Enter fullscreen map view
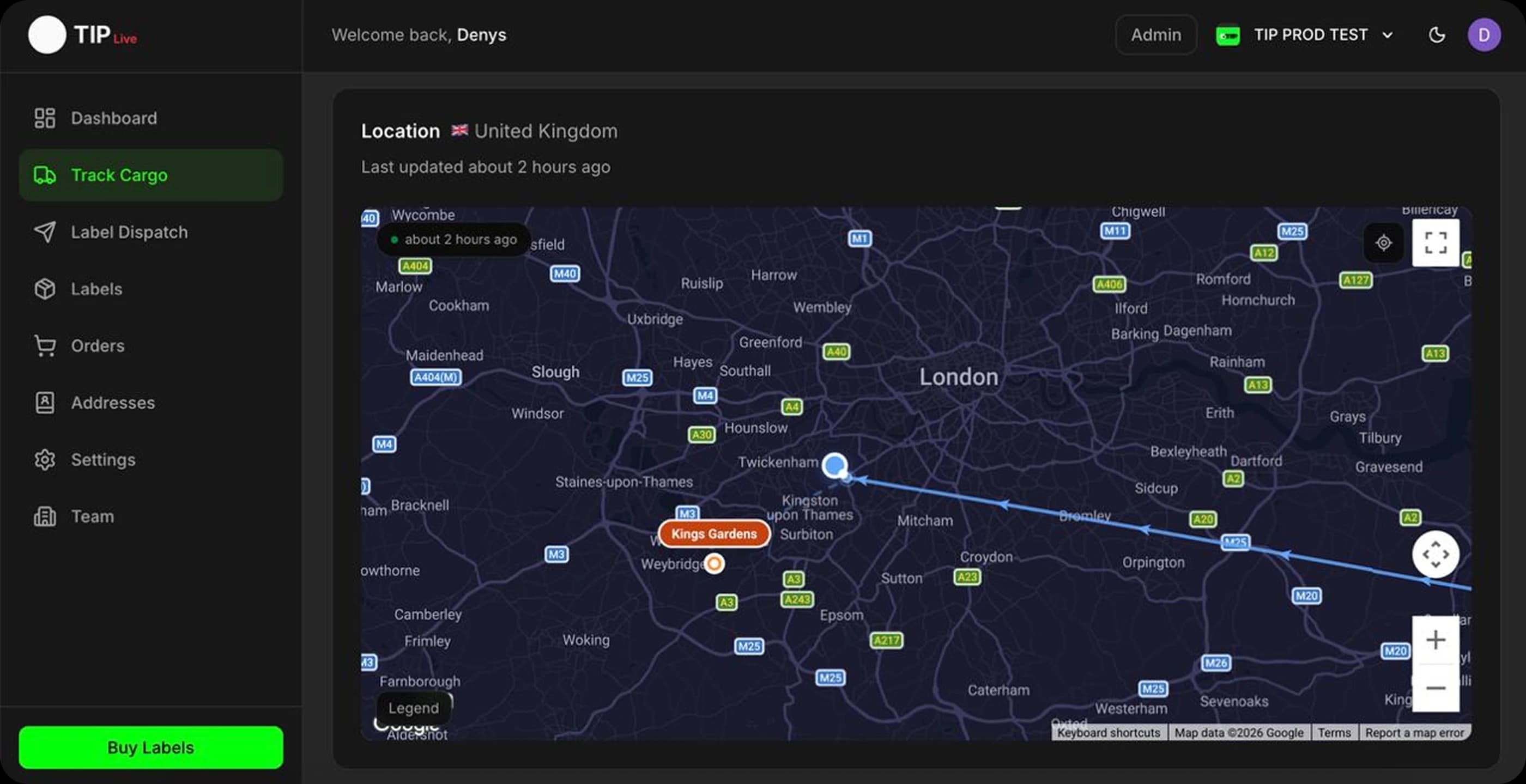The width and height of the screenshot is (1526, 784). point(1436,243)
